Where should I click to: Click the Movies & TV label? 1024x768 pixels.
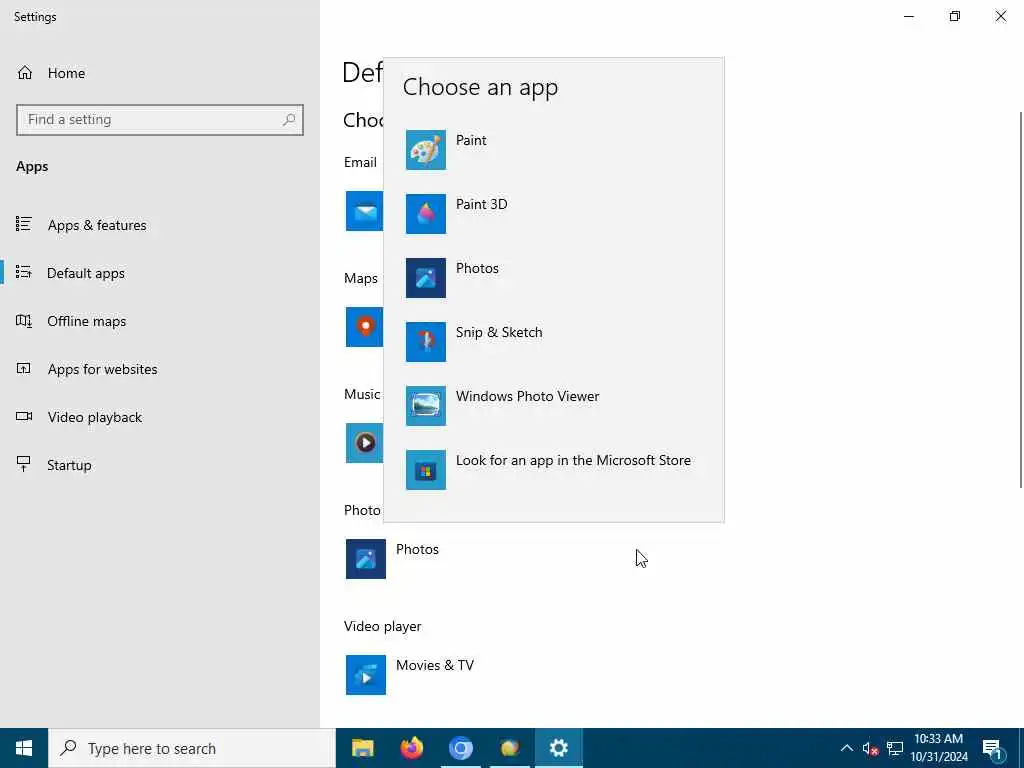point(435,665)
